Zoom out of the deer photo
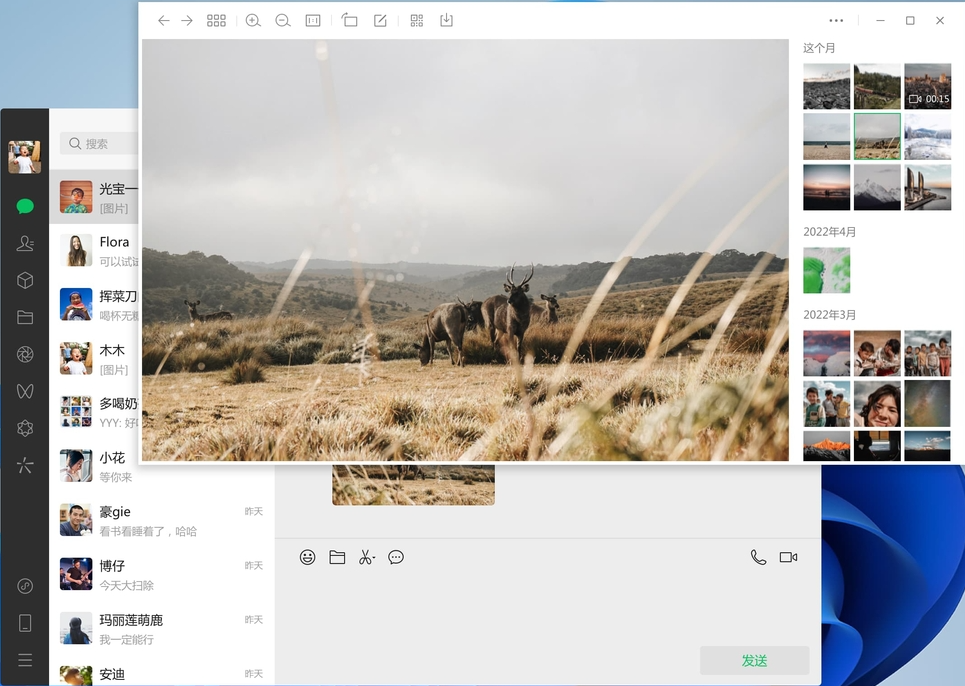Image resolution: width=965 pixels, height=686 pixels. [x=282, y=21]
